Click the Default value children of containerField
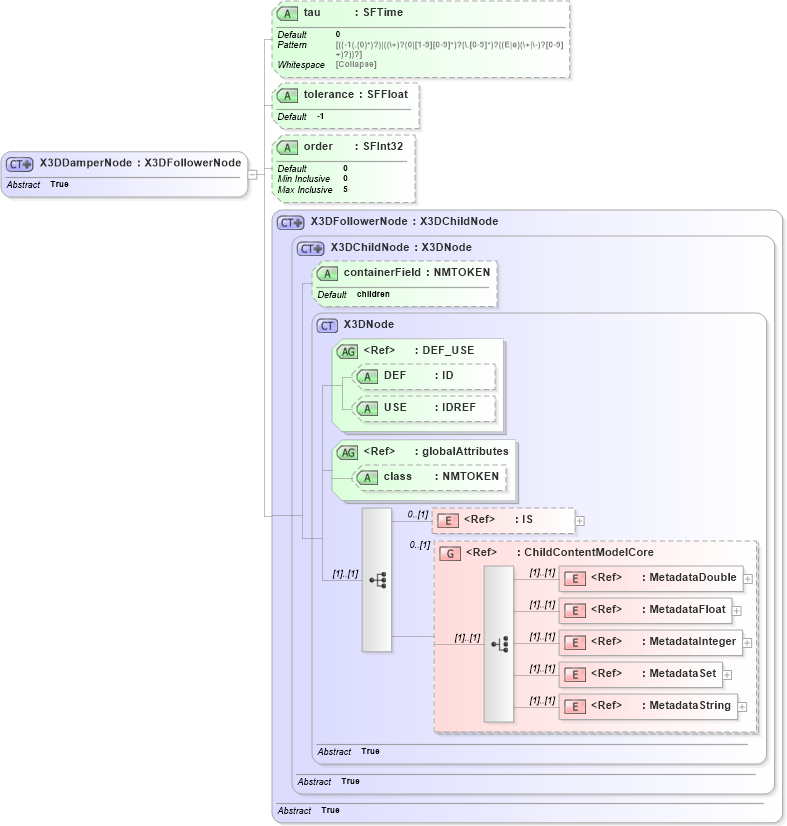This screenshot has height=826, width=787. [373, 294]
